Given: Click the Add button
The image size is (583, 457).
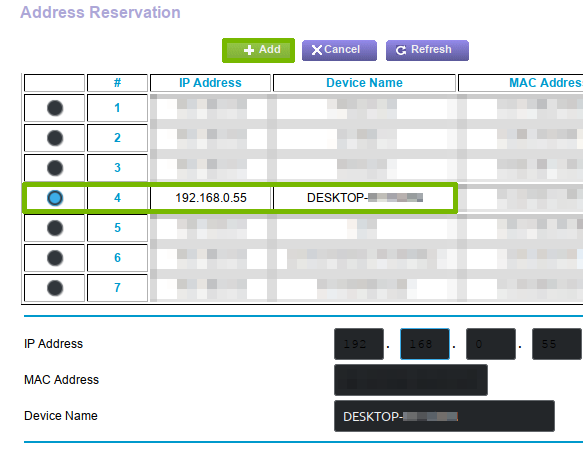Looking at the screenshot, I should tap(258, 50).
